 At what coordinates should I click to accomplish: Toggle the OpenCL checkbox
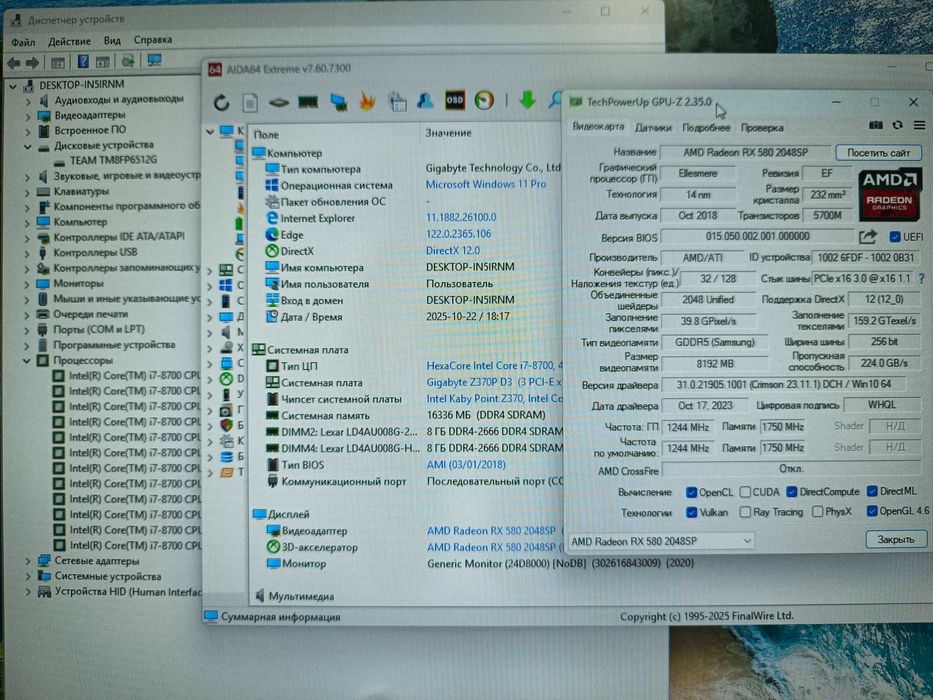[x=691, y=492]
